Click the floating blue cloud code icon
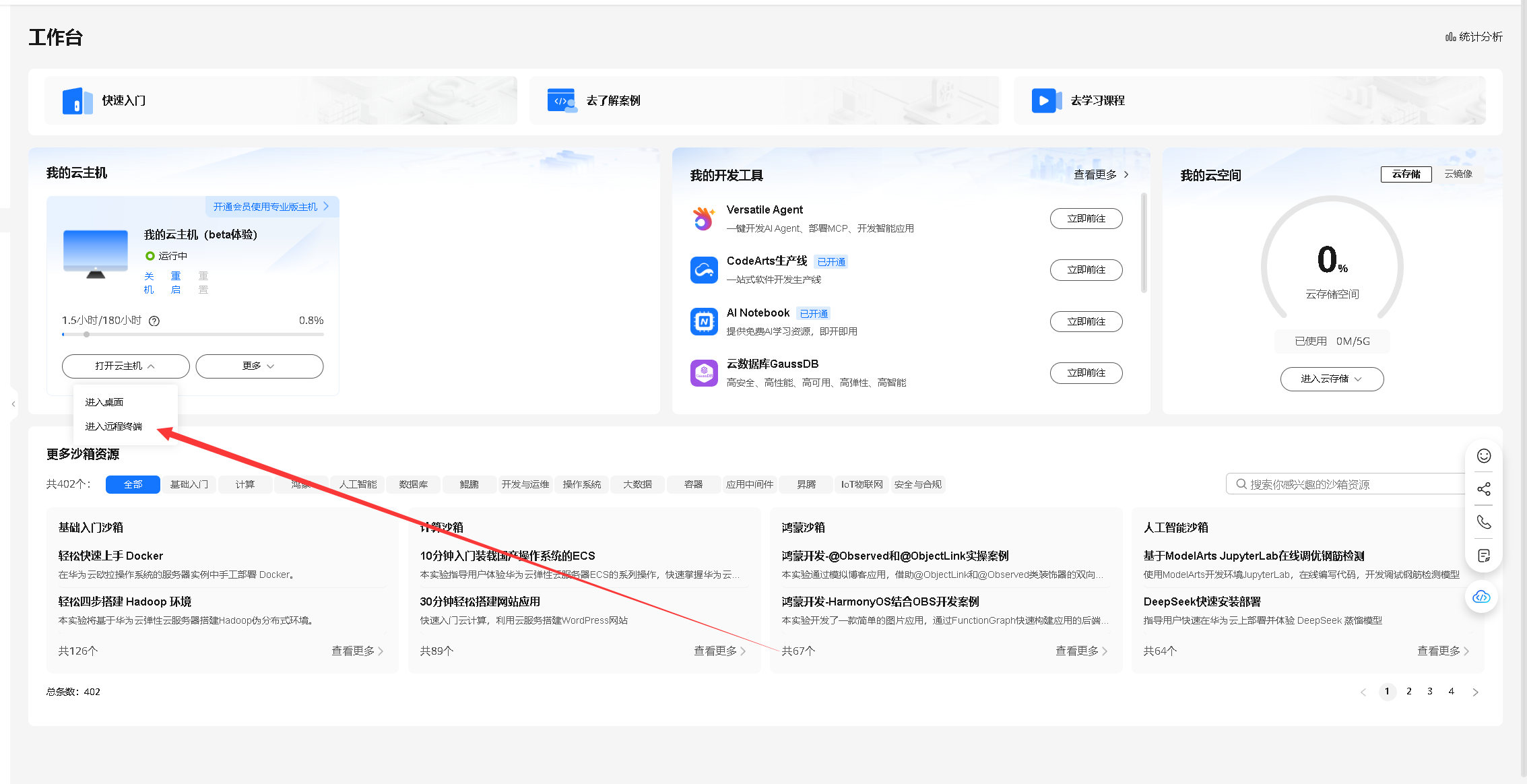Image resolution: width=1527 pixels, height=784 pixels. coord(1481,597)
